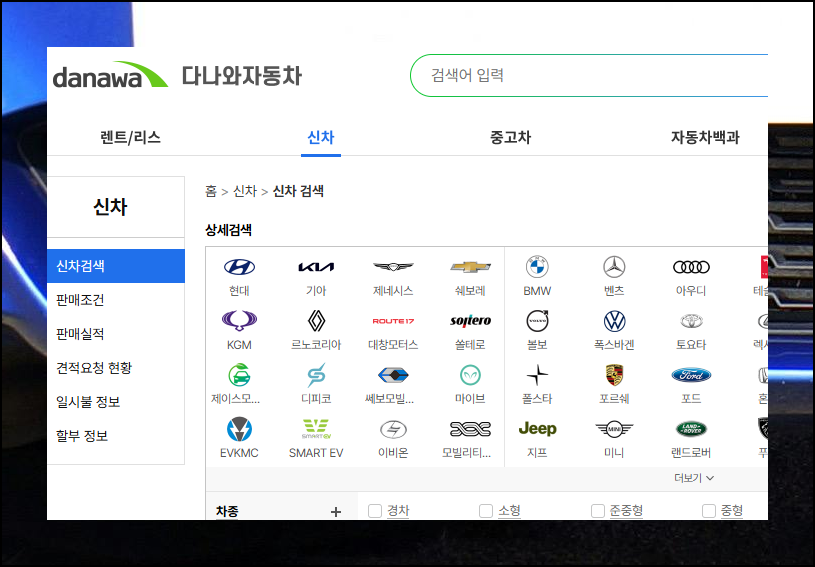Click the 신차 검색 breadcrumb text
The width and height of the screenshot is (815, 567).
click(298, 191)
